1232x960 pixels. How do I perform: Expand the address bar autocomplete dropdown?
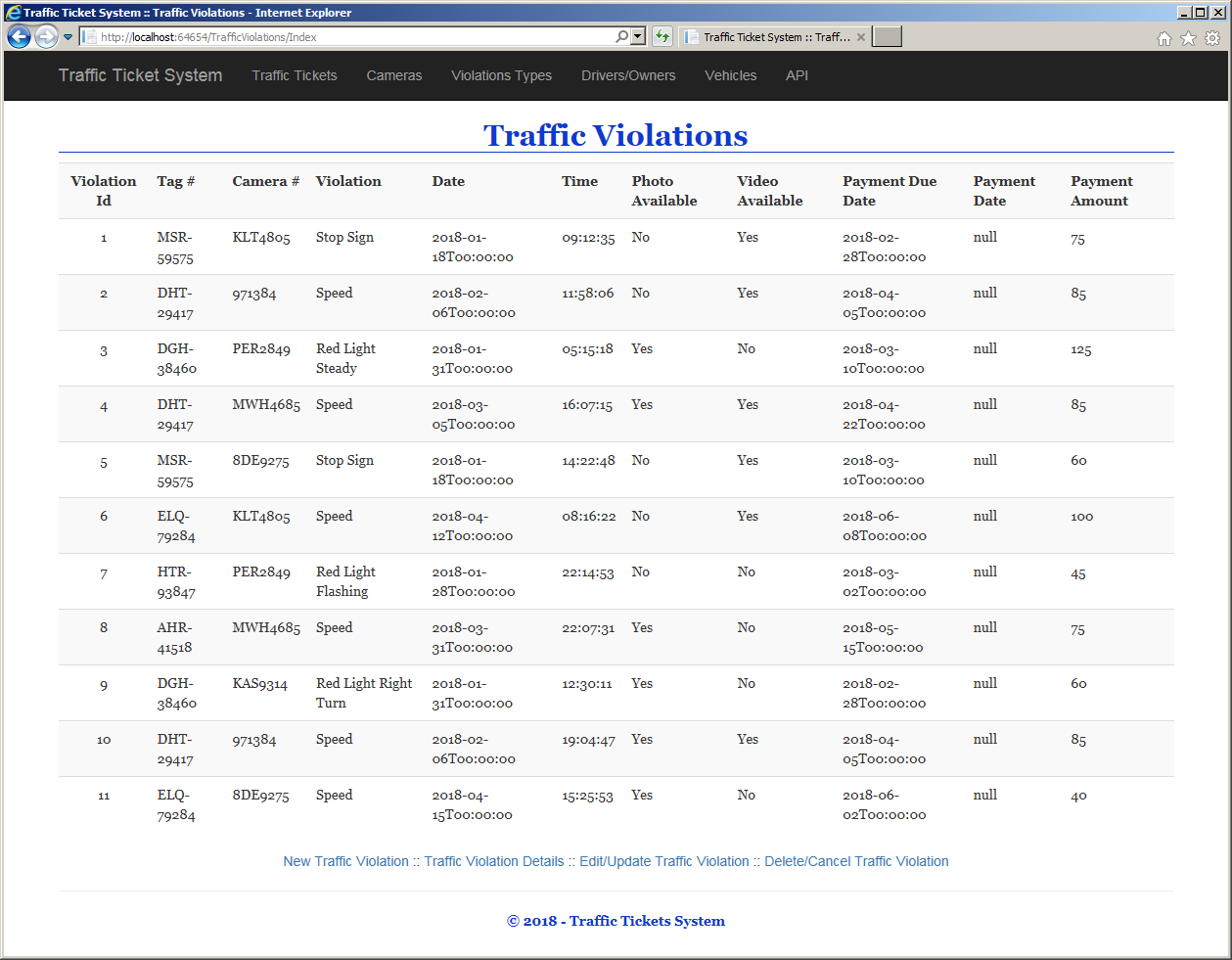[638, 36]
